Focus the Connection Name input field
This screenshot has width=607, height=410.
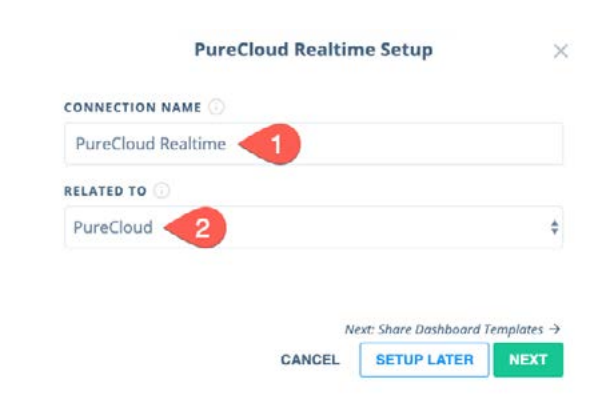pyautogui.click(x=314, y=144)
